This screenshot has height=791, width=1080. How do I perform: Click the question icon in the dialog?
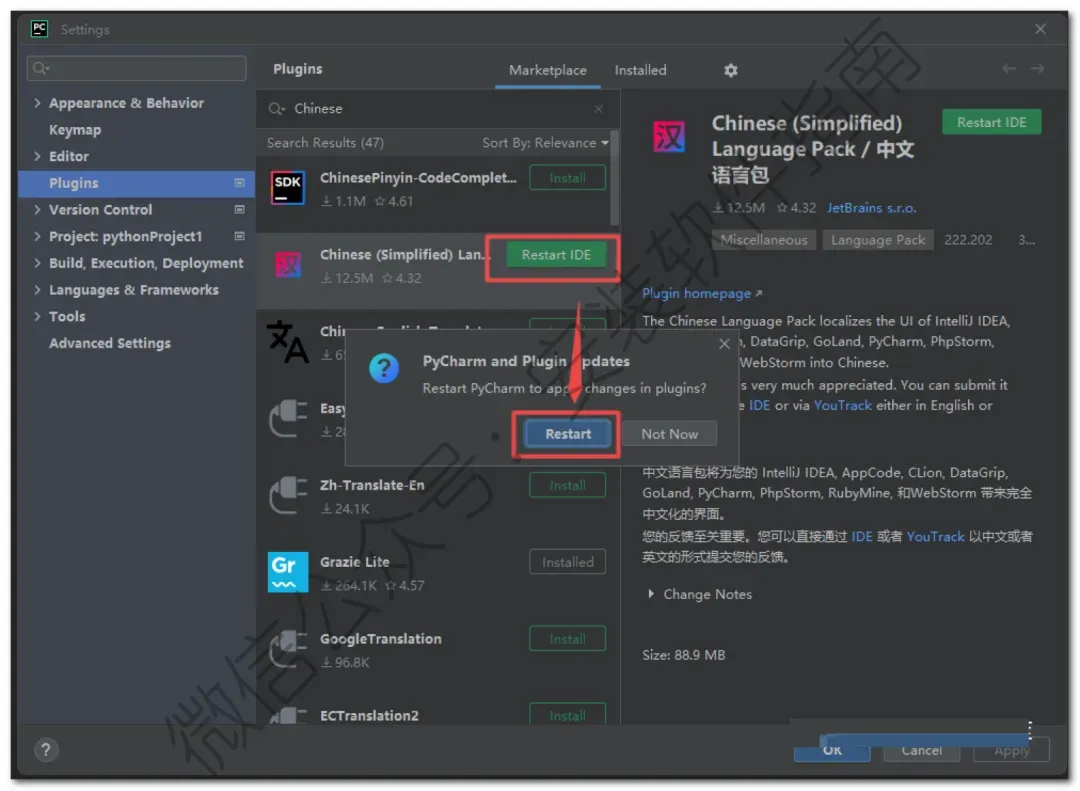tap(384, 369)
